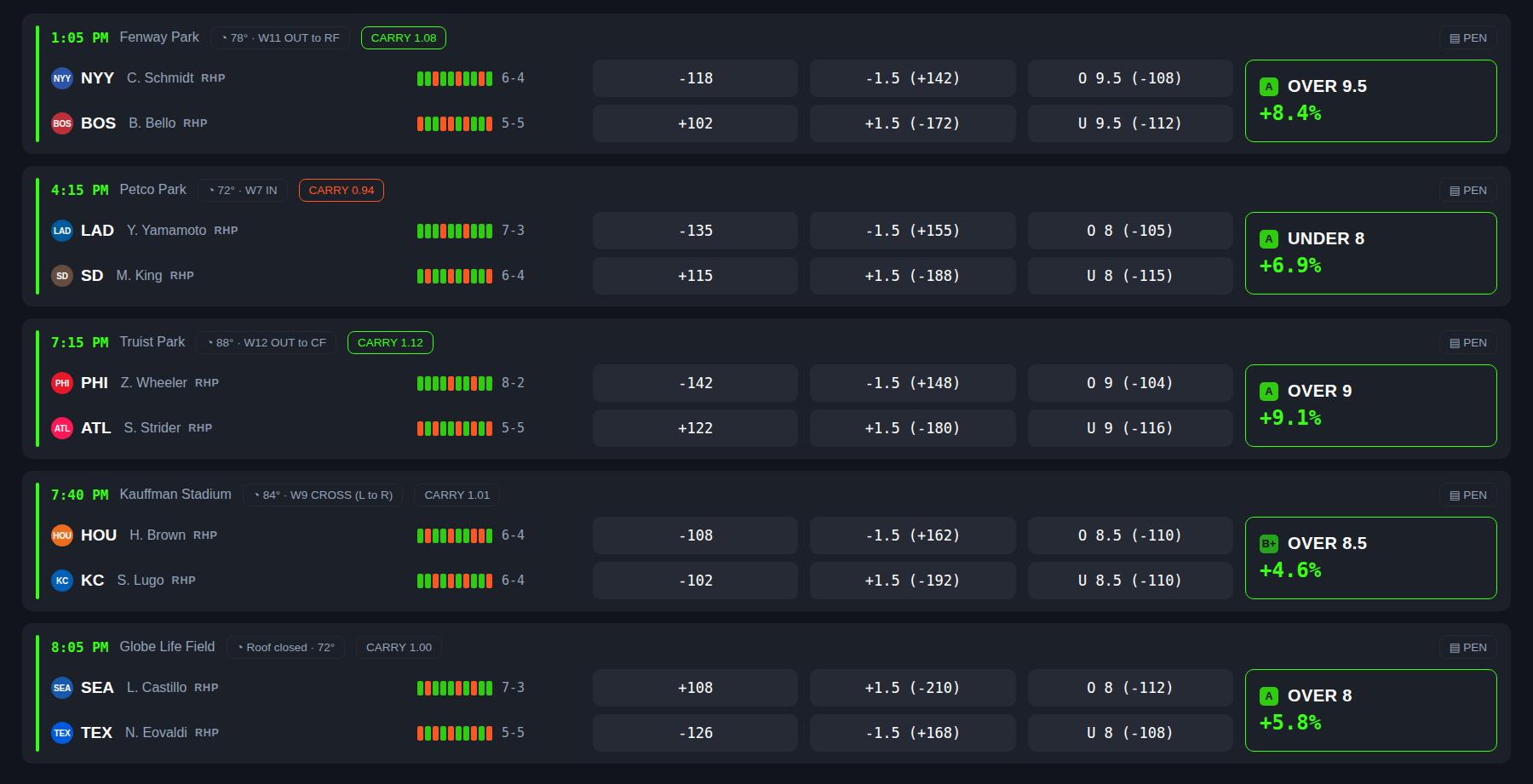
Task: Click the CARRY 0.94 badge
Action: (x=342, y=191)
